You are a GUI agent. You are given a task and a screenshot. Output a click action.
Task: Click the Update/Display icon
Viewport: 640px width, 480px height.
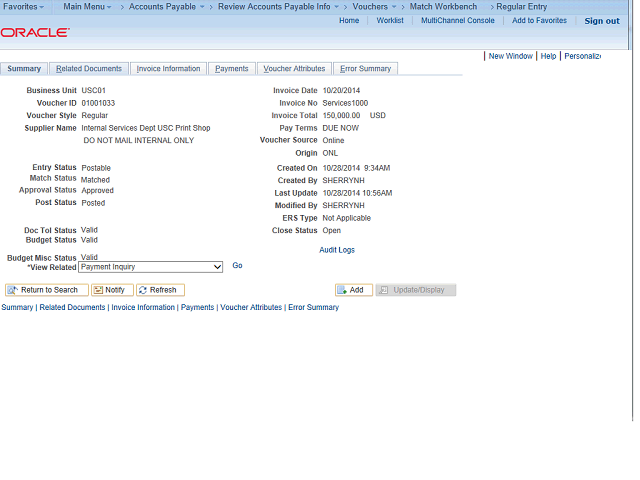coord(383,290)
